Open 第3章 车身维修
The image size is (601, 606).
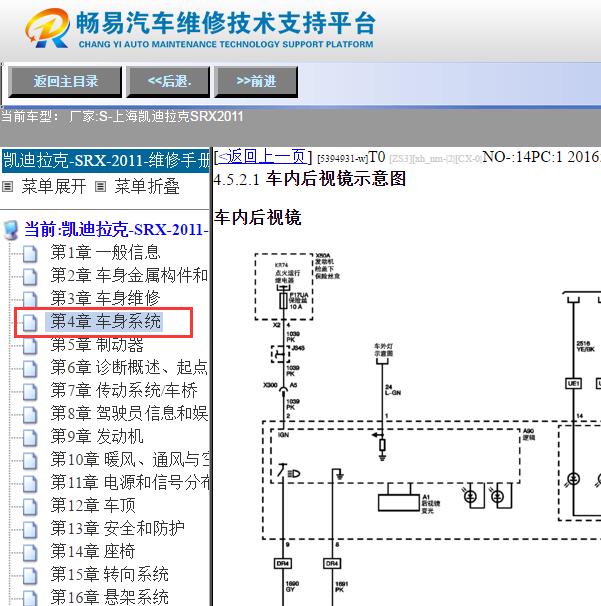[105, 298]
